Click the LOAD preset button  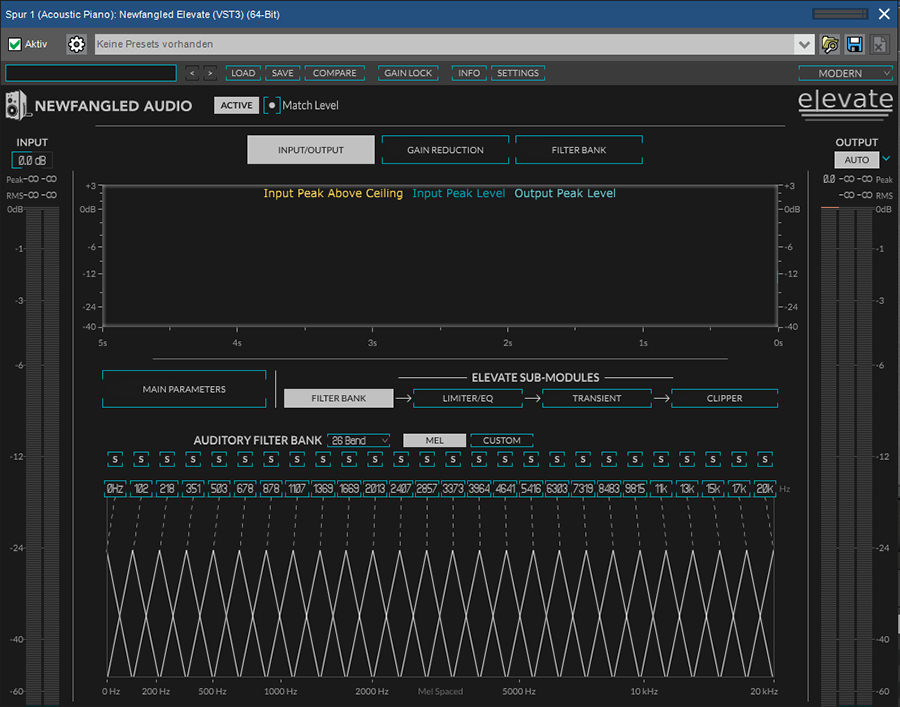[243, 73]
